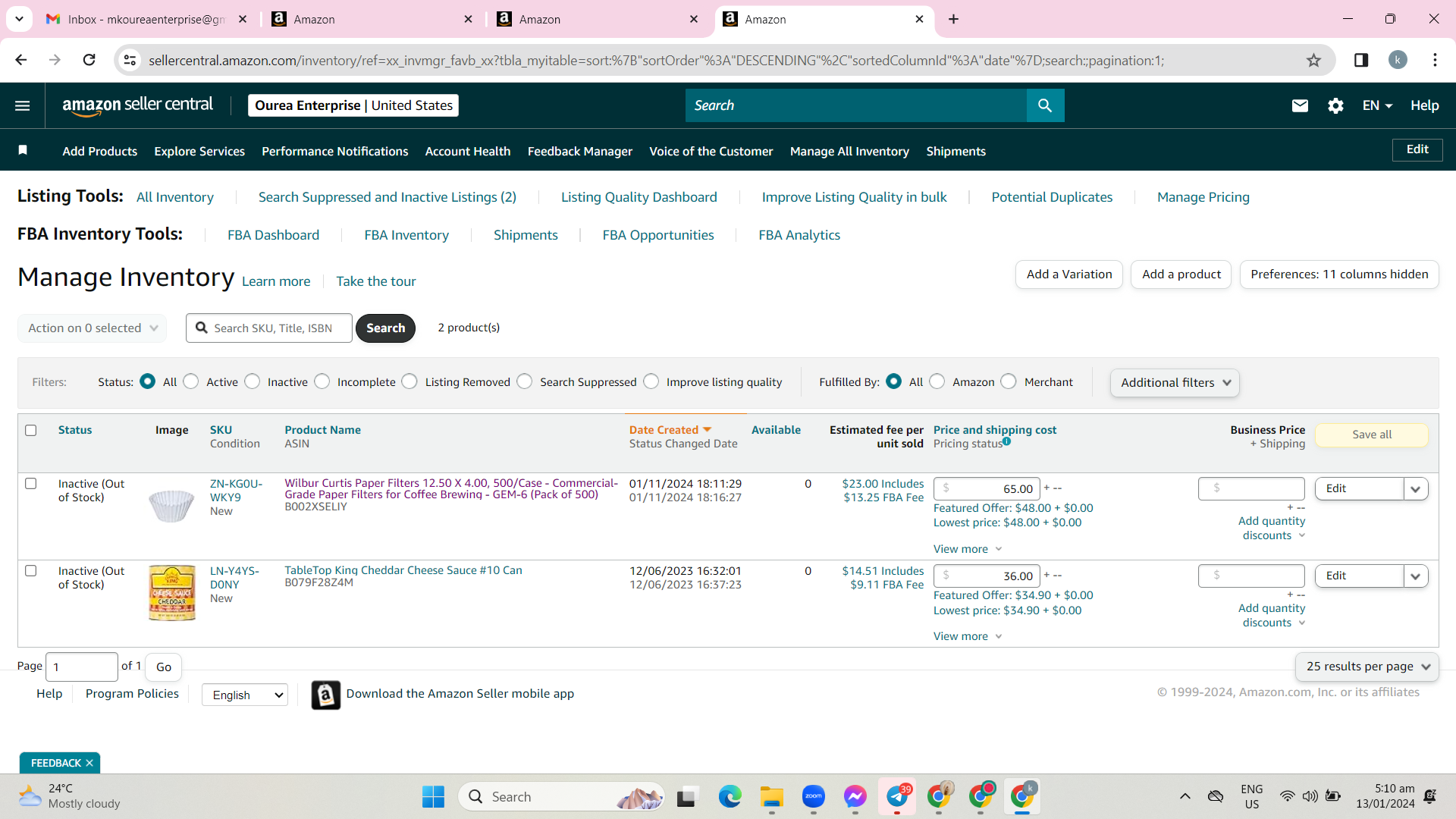Go back using the browser back arrow
The width and height of the screenshot is (1456, 819).
(x=21, y=60)
